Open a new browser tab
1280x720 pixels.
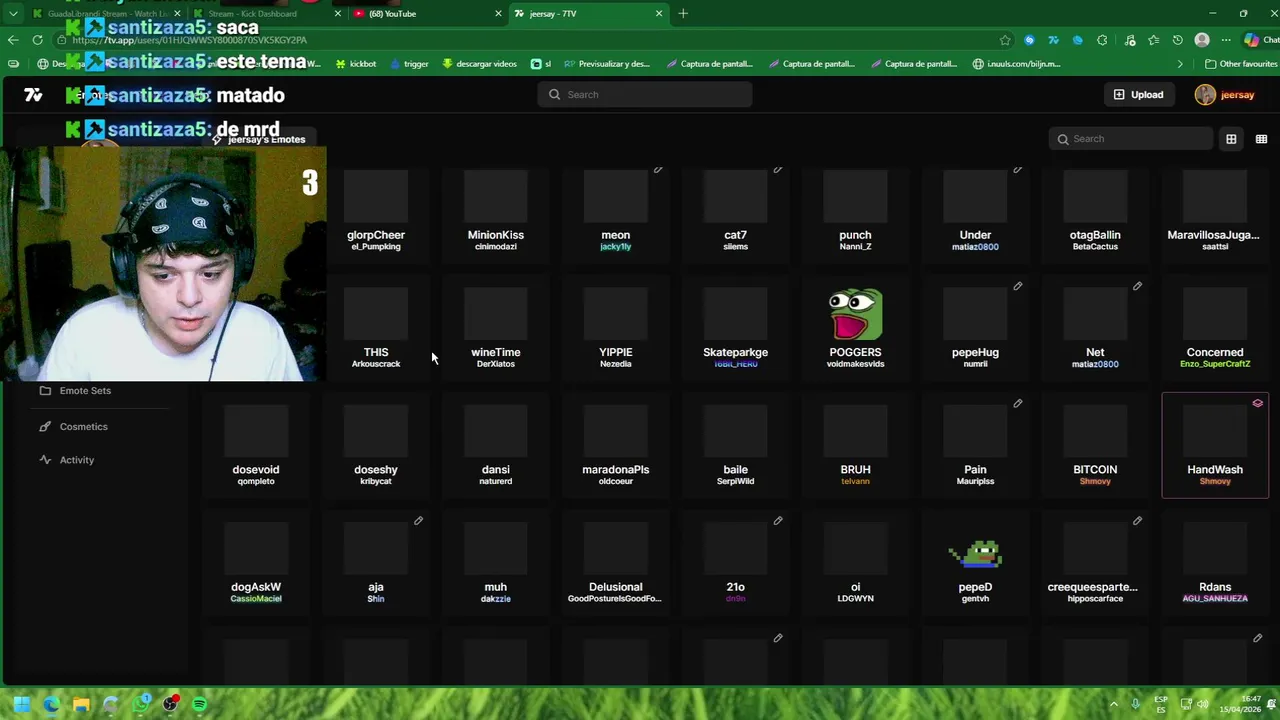(683, 14)
